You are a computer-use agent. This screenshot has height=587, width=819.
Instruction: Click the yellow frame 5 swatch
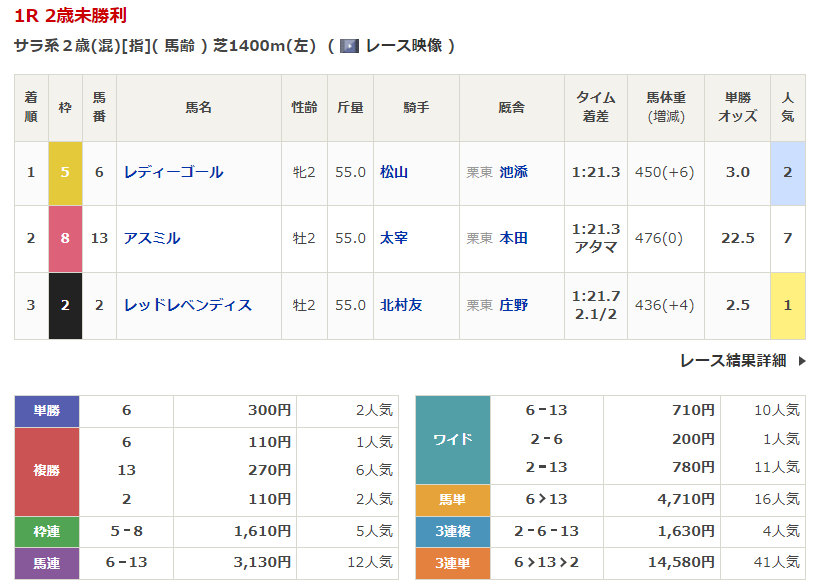pyautogui.click(x=65, y=172)
